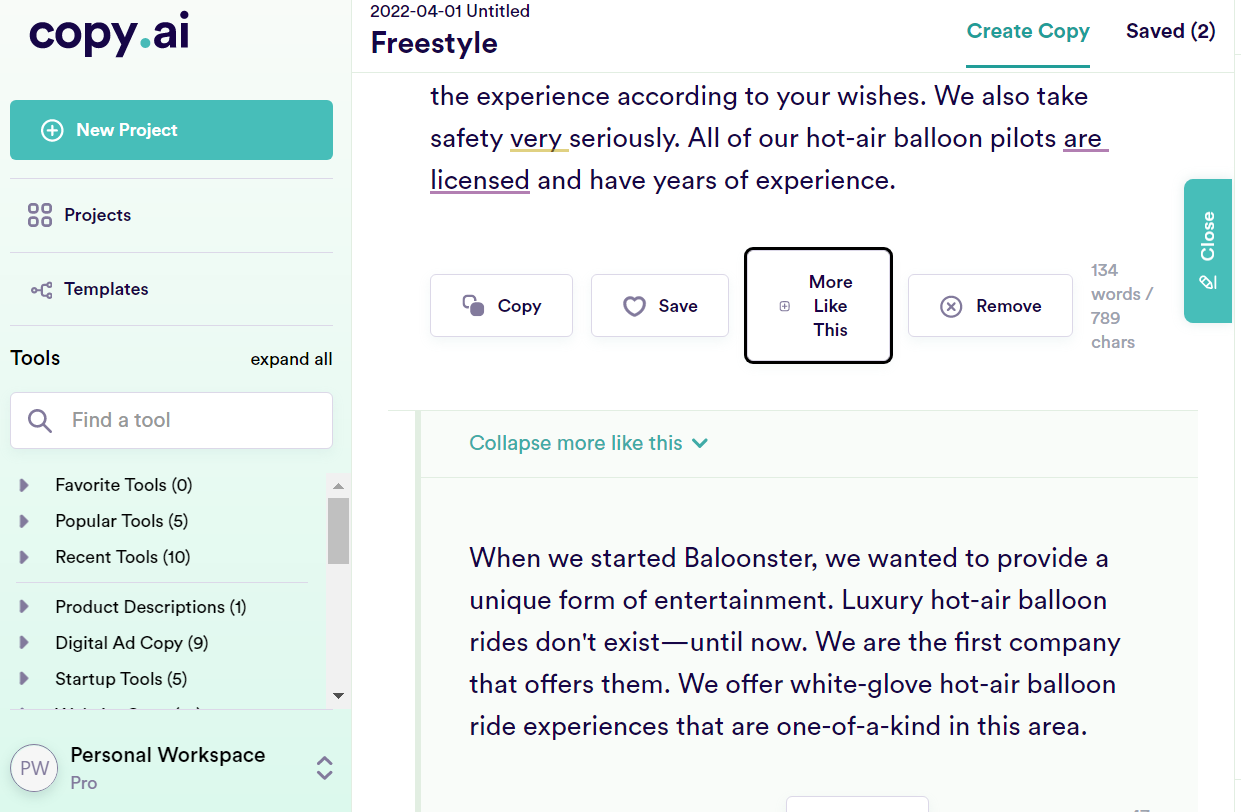
Task: Click the magnifying glass search icon
Action: pyautogui.click(x=40, y=420)
